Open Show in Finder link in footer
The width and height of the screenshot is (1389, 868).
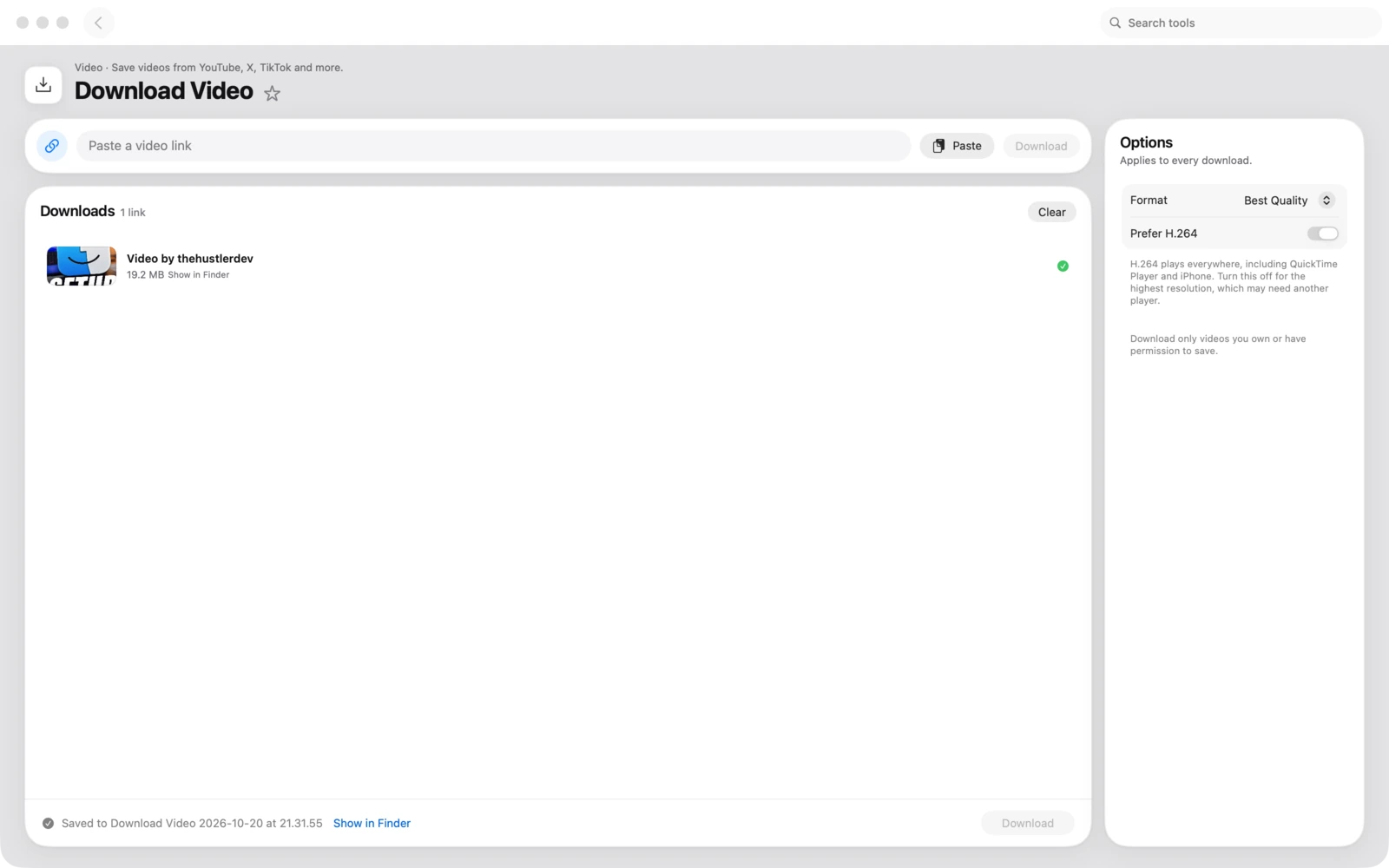tap(372, 823)
